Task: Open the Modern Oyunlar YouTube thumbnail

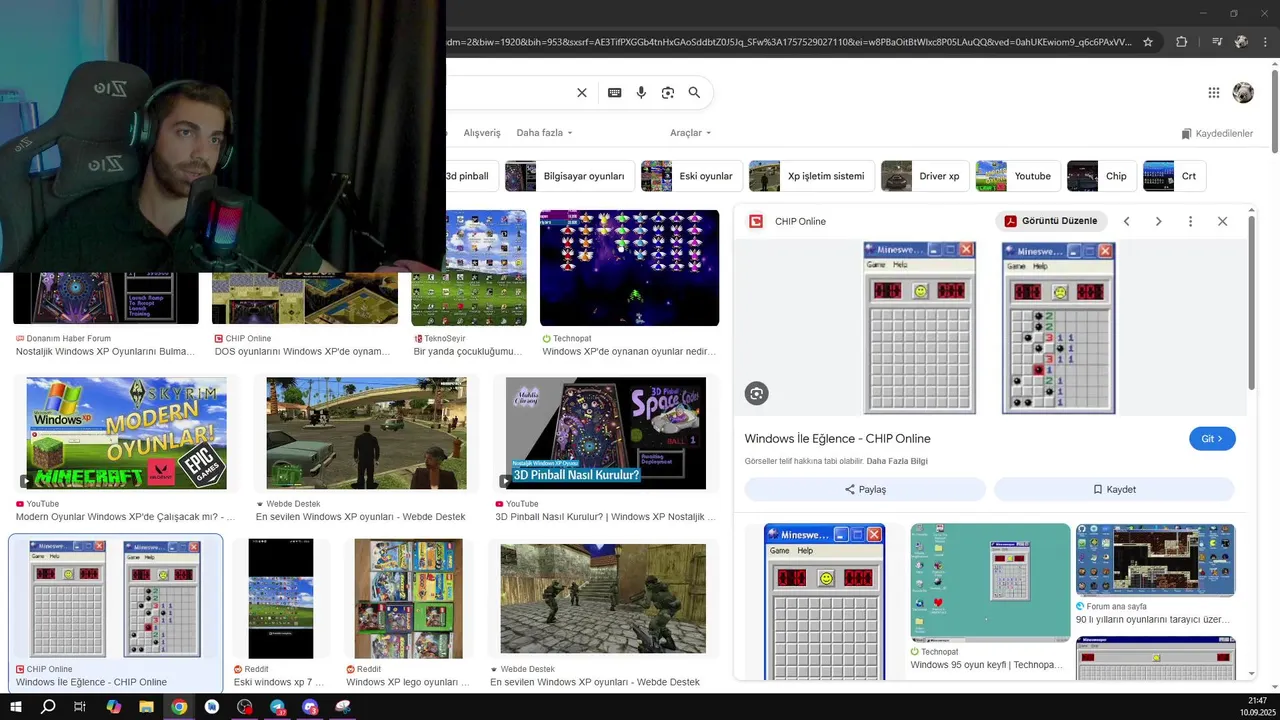Action: 127,433
